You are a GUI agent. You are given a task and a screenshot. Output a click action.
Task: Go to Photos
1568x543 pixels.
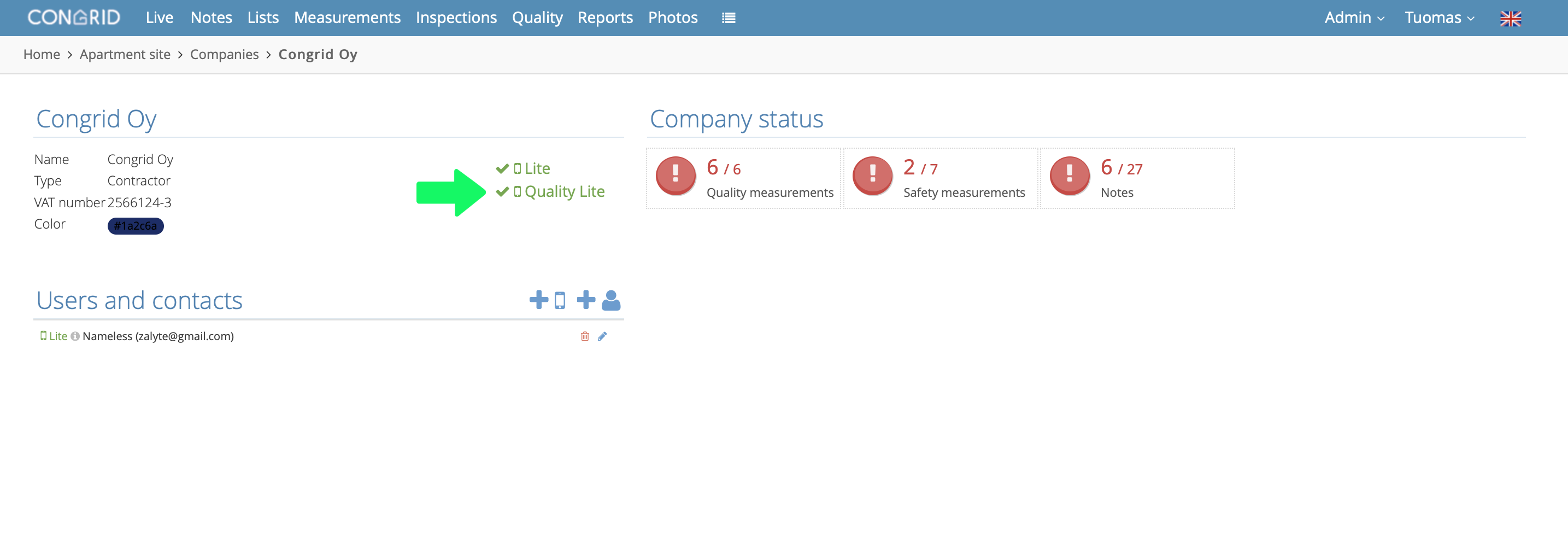tap(673, 17)
